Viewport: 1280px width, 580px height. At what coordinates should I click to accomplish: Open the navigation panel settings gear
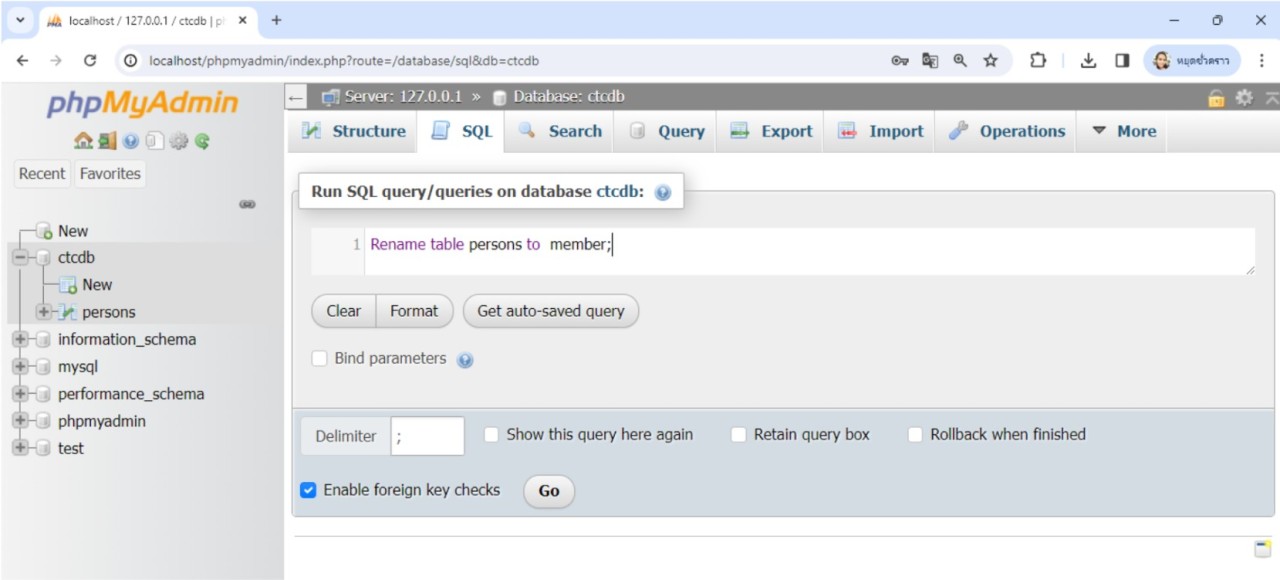point(179,141)
